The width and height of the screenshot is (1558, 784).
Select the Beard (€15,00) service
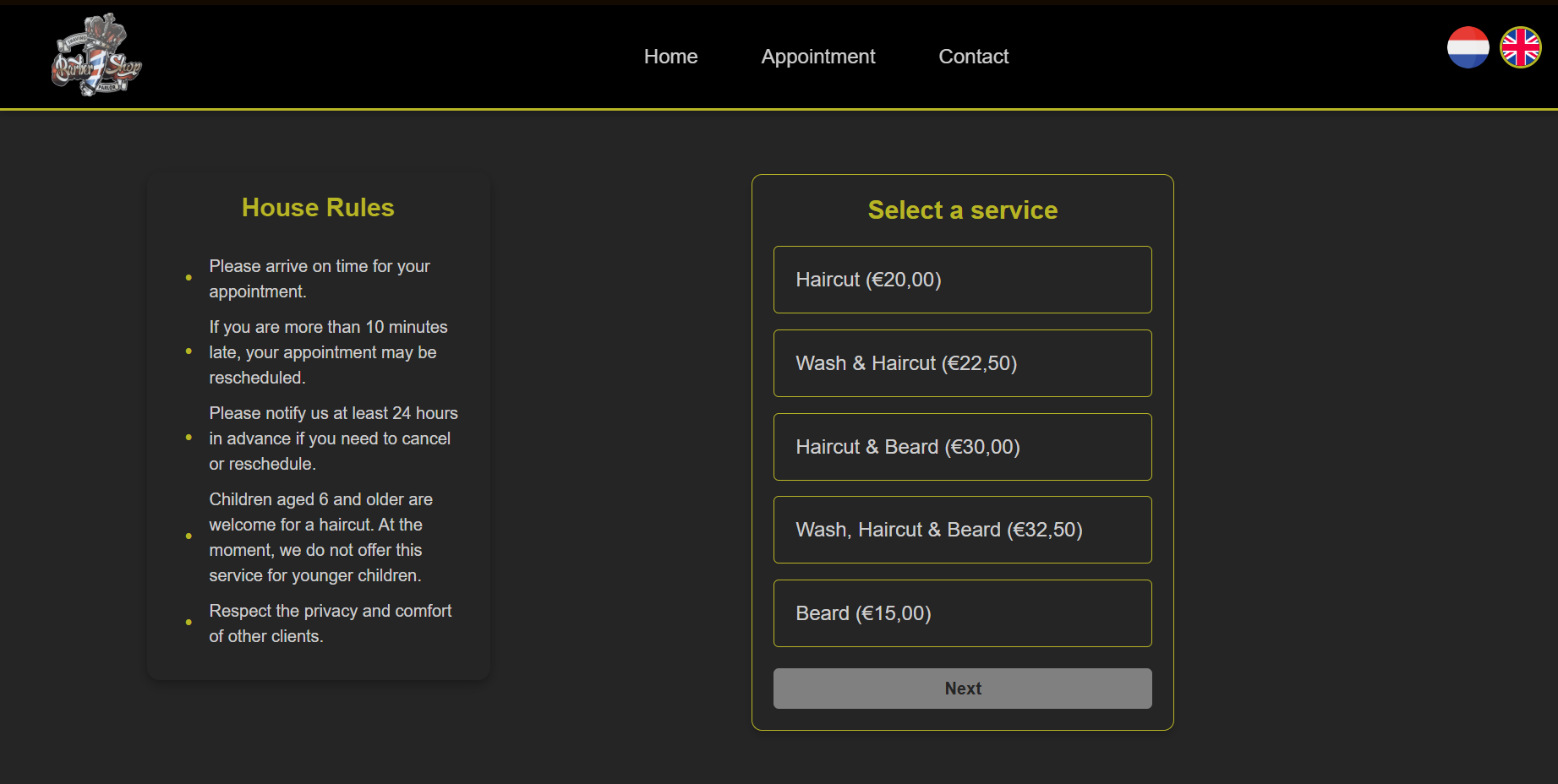click(962, 612)
